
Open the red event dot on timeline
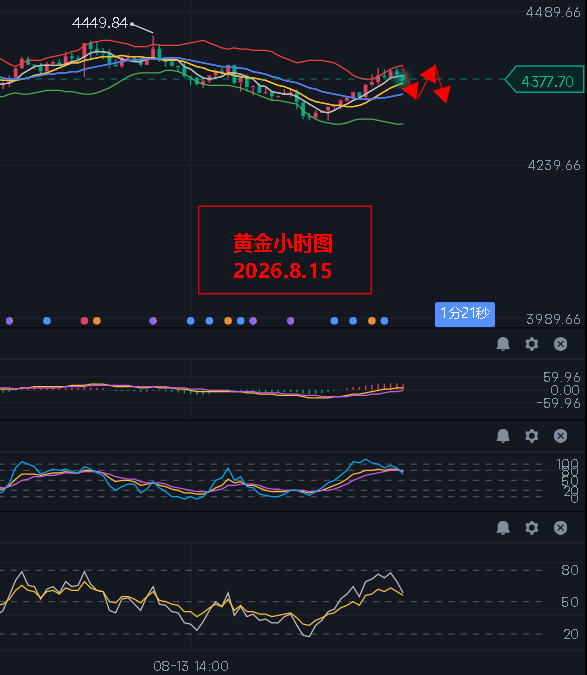click(x=84, y=321)
